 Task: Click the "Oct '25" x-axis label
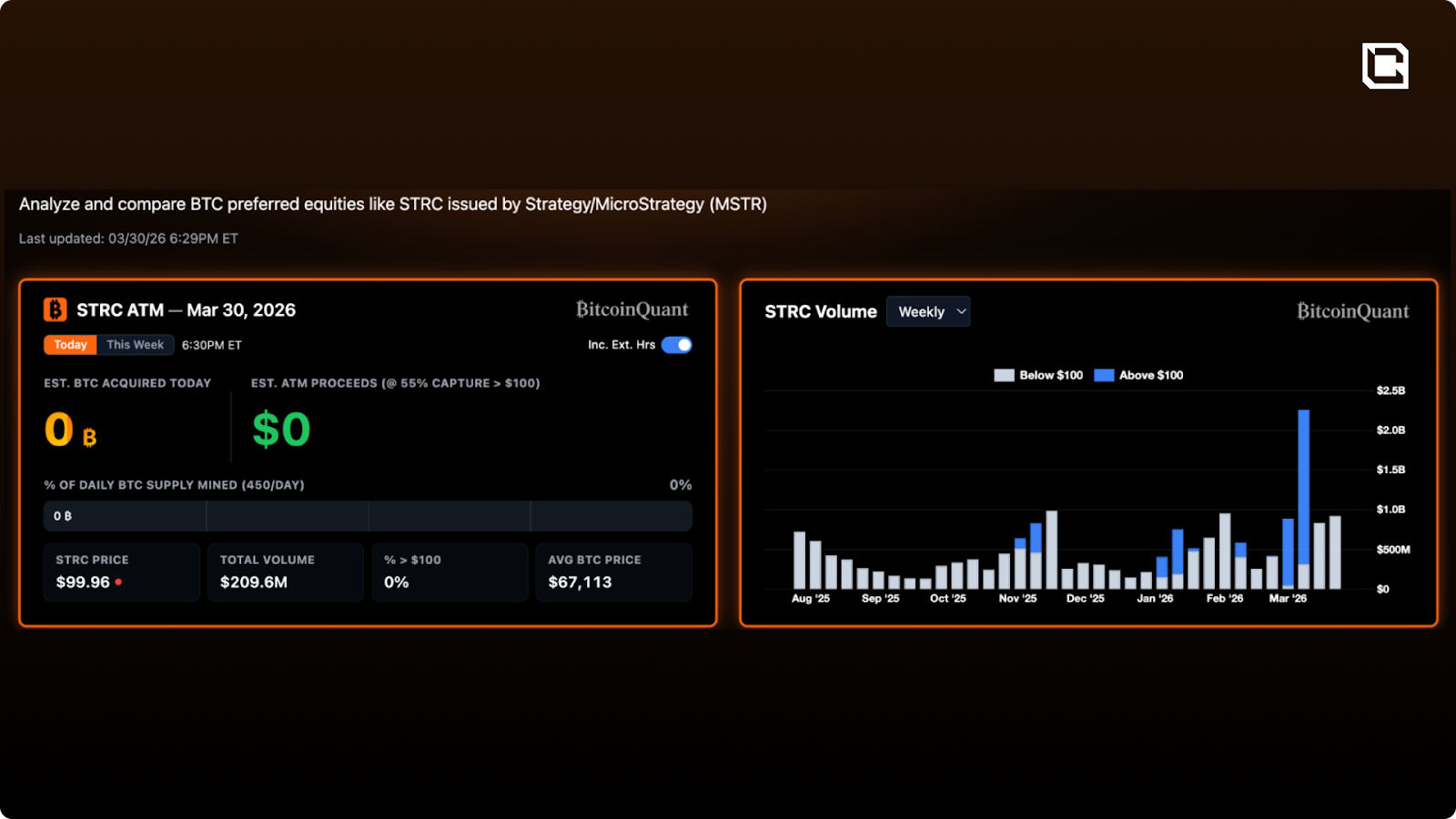(x=948, y=598)
